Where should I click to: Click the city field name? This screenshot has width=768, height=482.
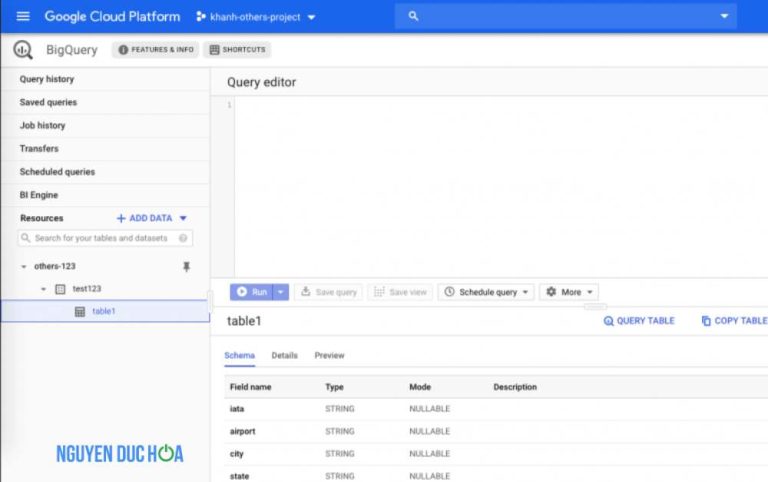point(237,454)
